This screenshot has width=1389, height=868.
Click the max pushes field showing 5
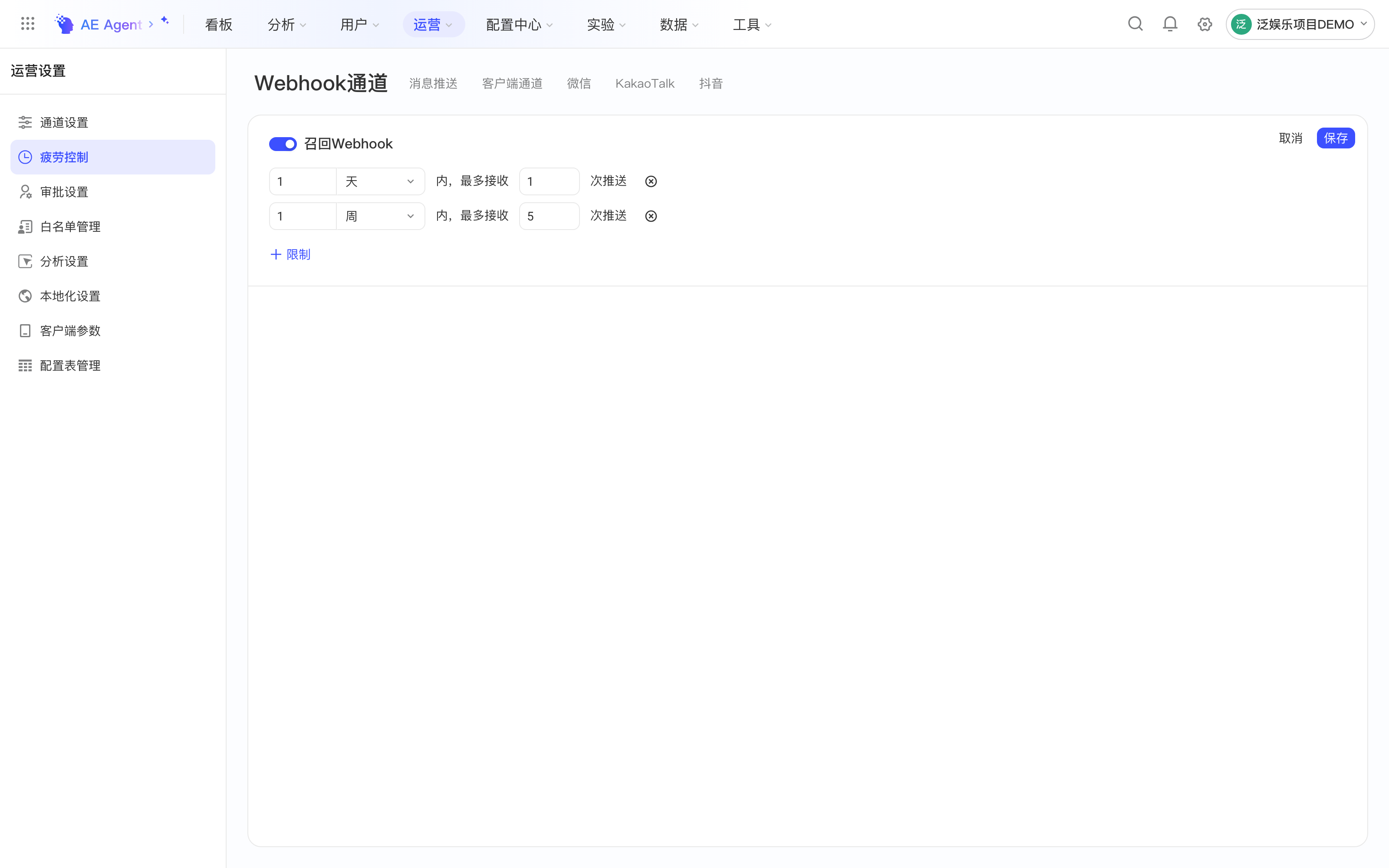click(549, 217)
